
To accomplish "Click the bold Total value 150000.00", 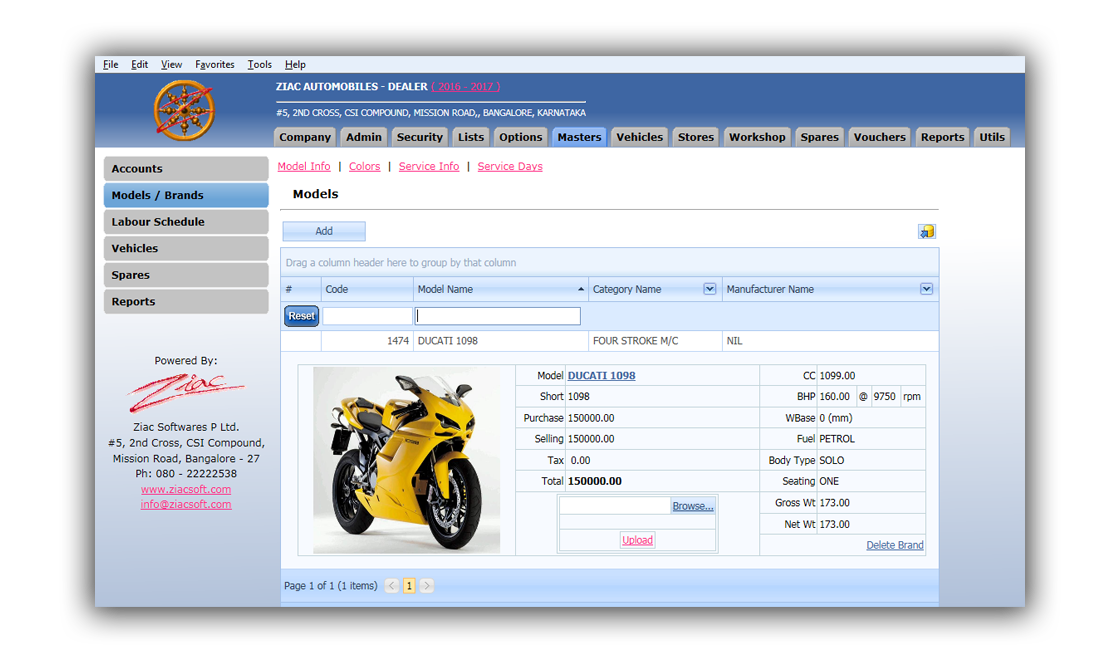I will tap(594, 482).
